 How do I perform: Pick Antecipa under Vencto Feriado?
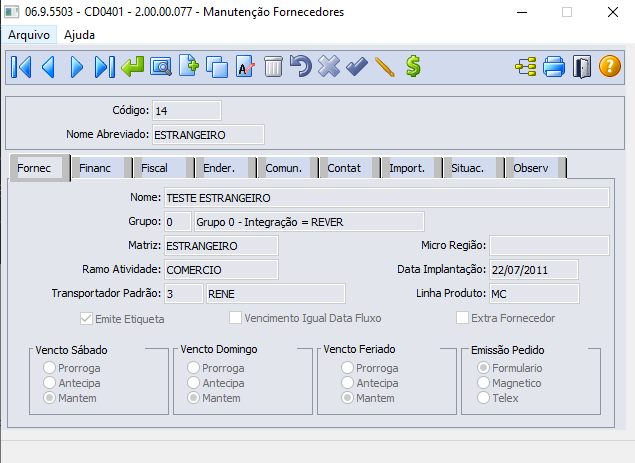(x=347, y=382)
